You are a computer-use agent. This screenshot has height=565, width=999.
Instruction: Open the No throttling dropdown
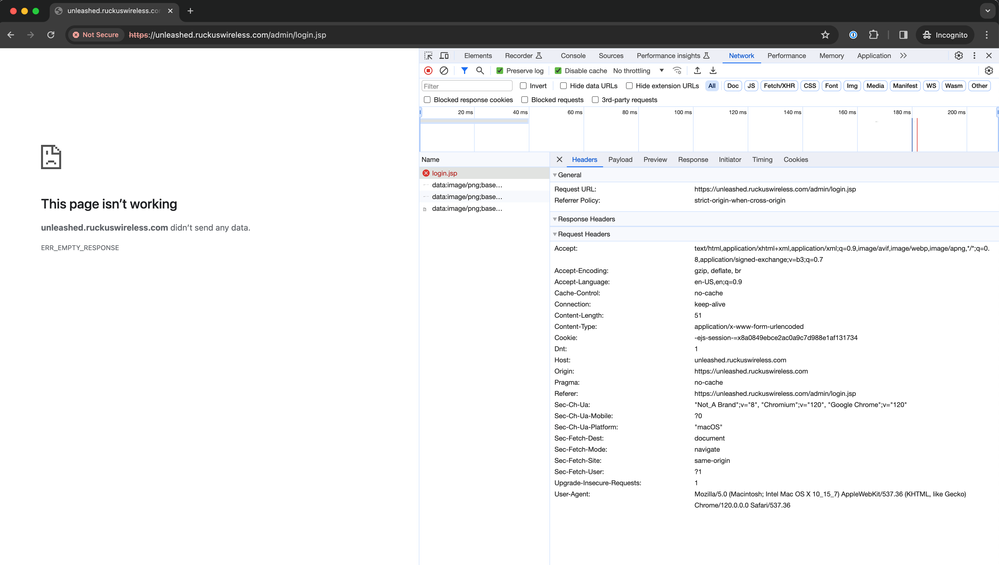click(638, 71)
